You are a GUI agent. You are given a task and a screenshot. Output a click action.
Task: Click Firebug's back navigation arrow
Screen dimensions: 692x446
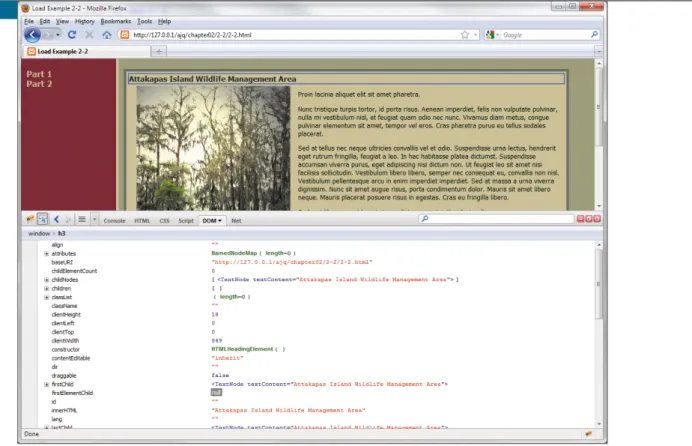pyautogui.click(x=56, y=219)
